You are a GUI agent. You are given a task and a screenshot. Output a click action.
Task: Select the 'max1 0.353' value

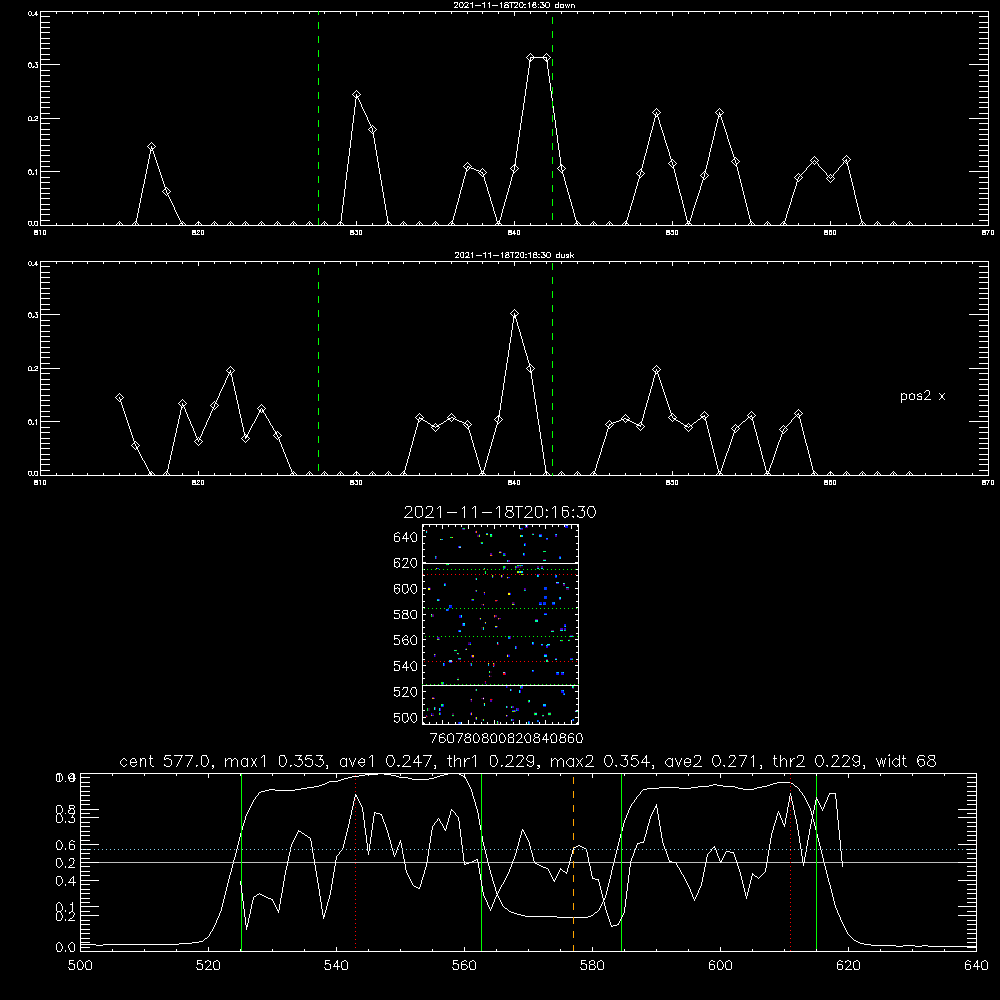[275, 761]
